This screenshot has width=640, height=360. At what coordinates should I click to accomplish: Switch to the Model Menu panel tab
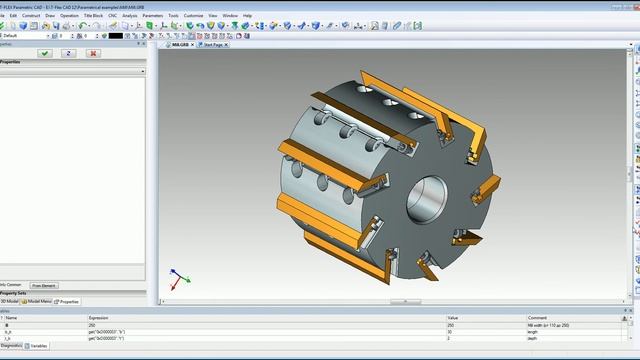36,301
